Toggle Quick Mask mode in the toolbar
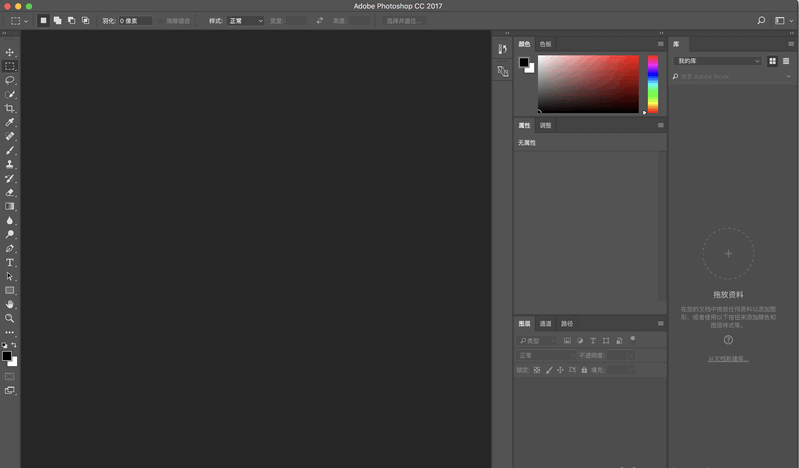Viewport: 799px width, 468px height. point(10,376)
